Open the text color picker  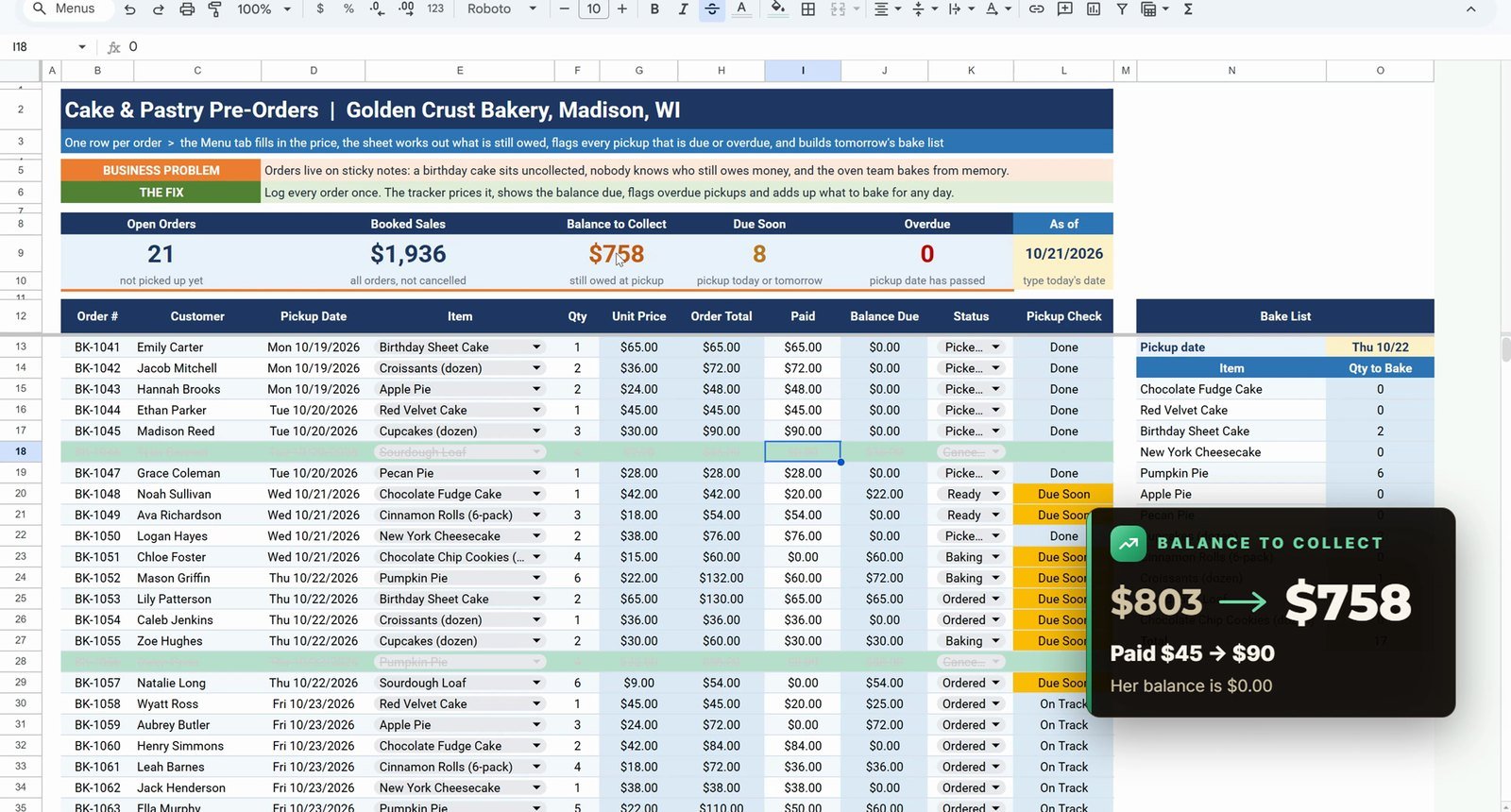point(742,9)
